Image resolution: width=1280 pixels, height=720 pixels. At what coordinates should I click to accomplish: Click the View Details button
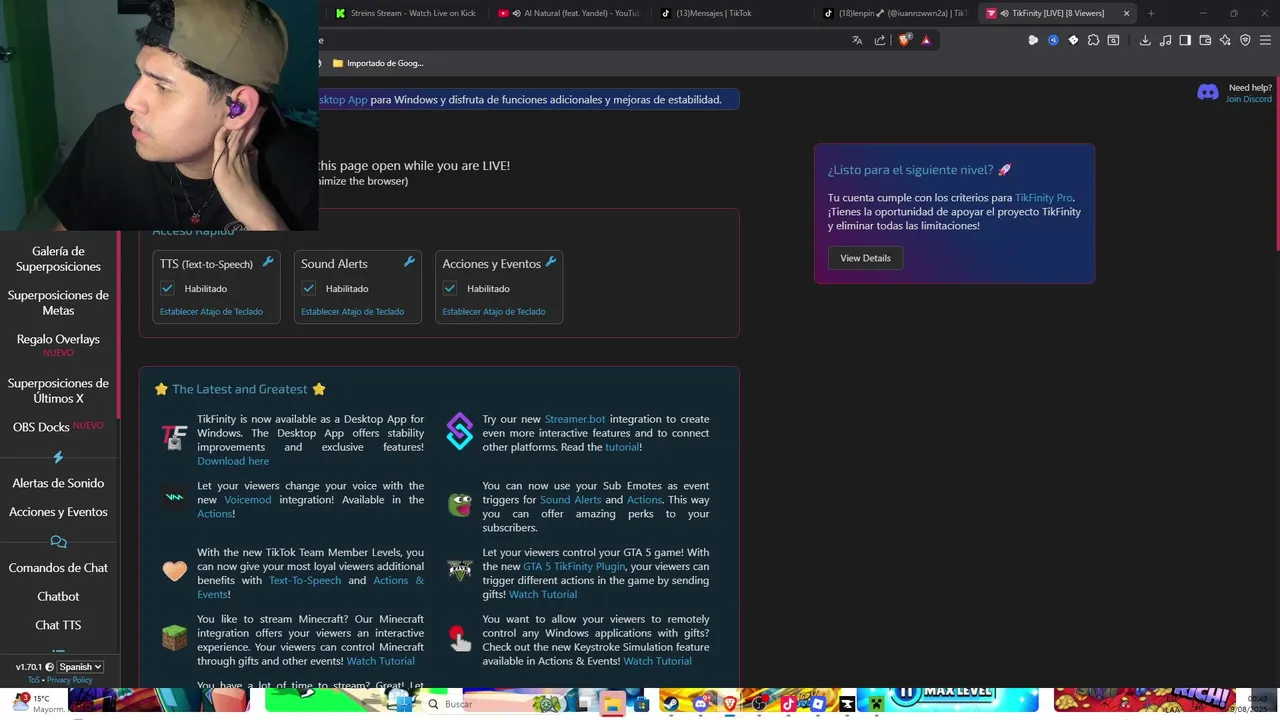[865, 258]
